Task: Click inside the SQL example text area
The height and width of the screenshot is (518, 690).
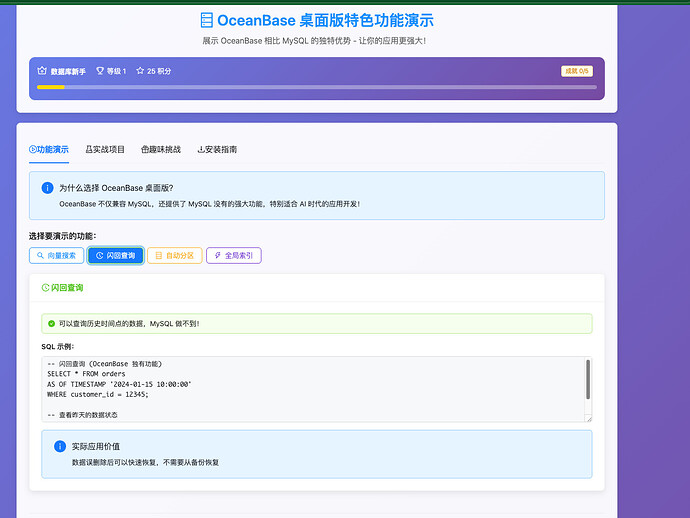Action: click(316, 389)
